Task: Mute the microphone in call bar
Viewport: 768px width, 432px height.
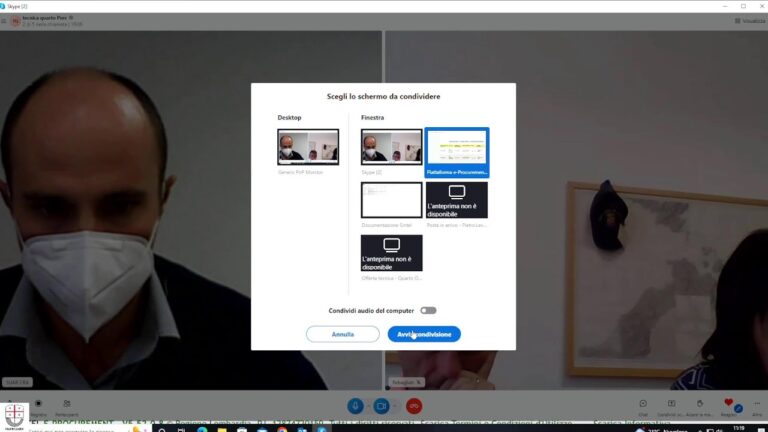Action: 356,406
